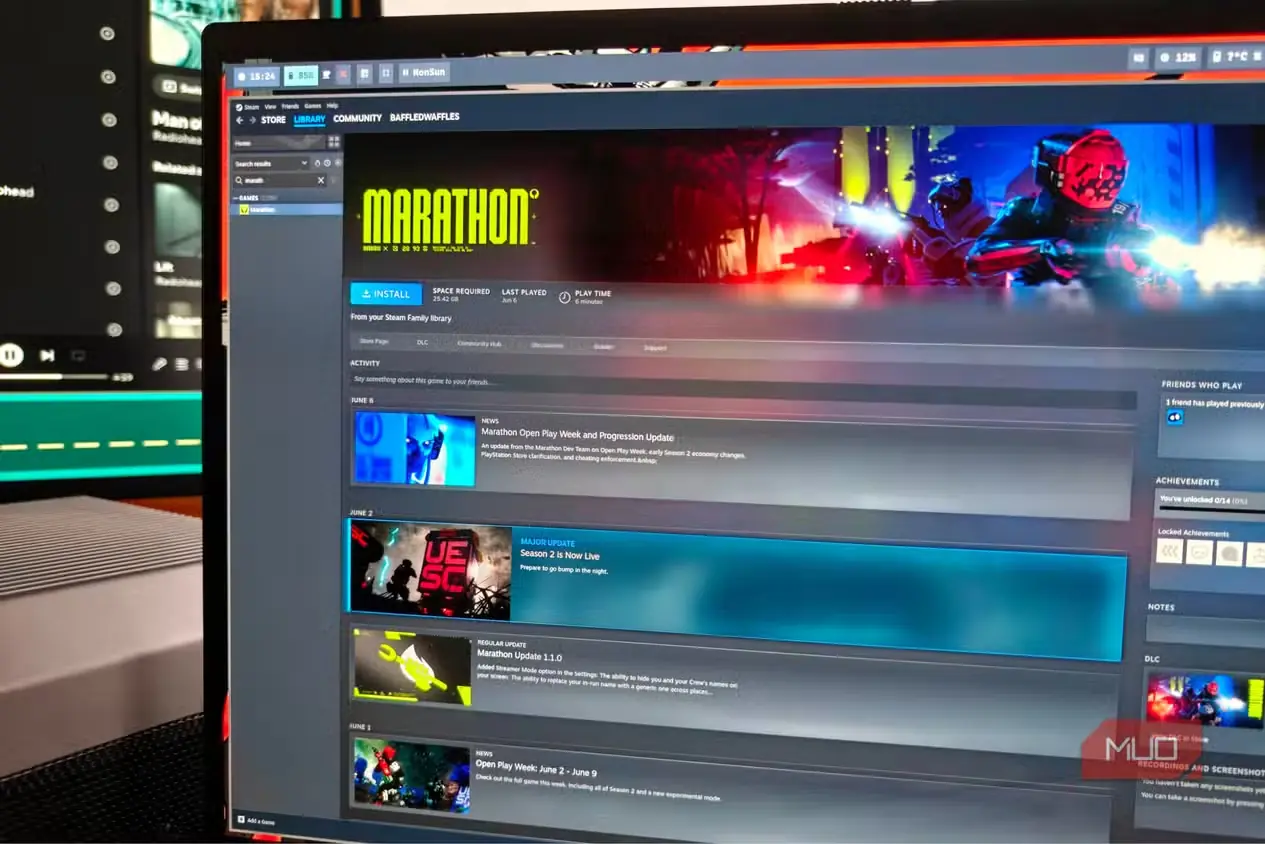Open the BAFFLEDWAFFLES profile tab

coord(424,117)
